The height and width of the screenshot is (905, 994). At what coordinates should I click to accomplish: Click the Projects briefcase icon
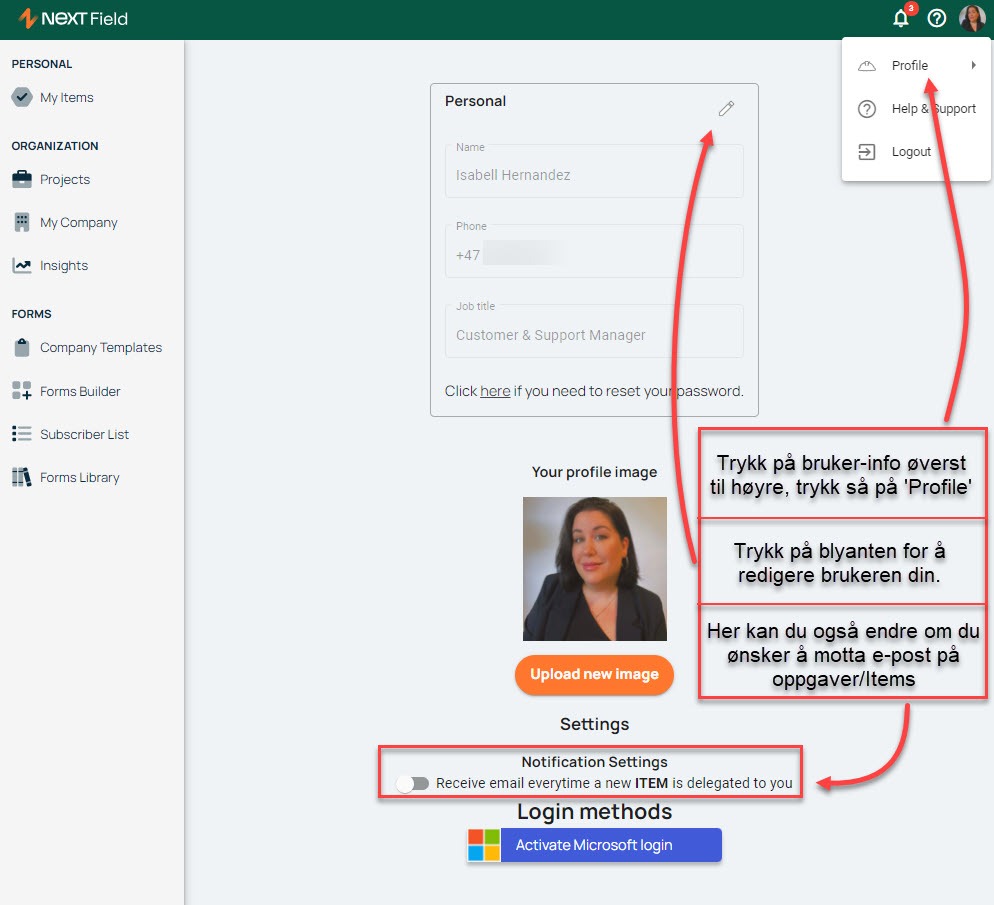pyautogui.click(x=22, y=179)
